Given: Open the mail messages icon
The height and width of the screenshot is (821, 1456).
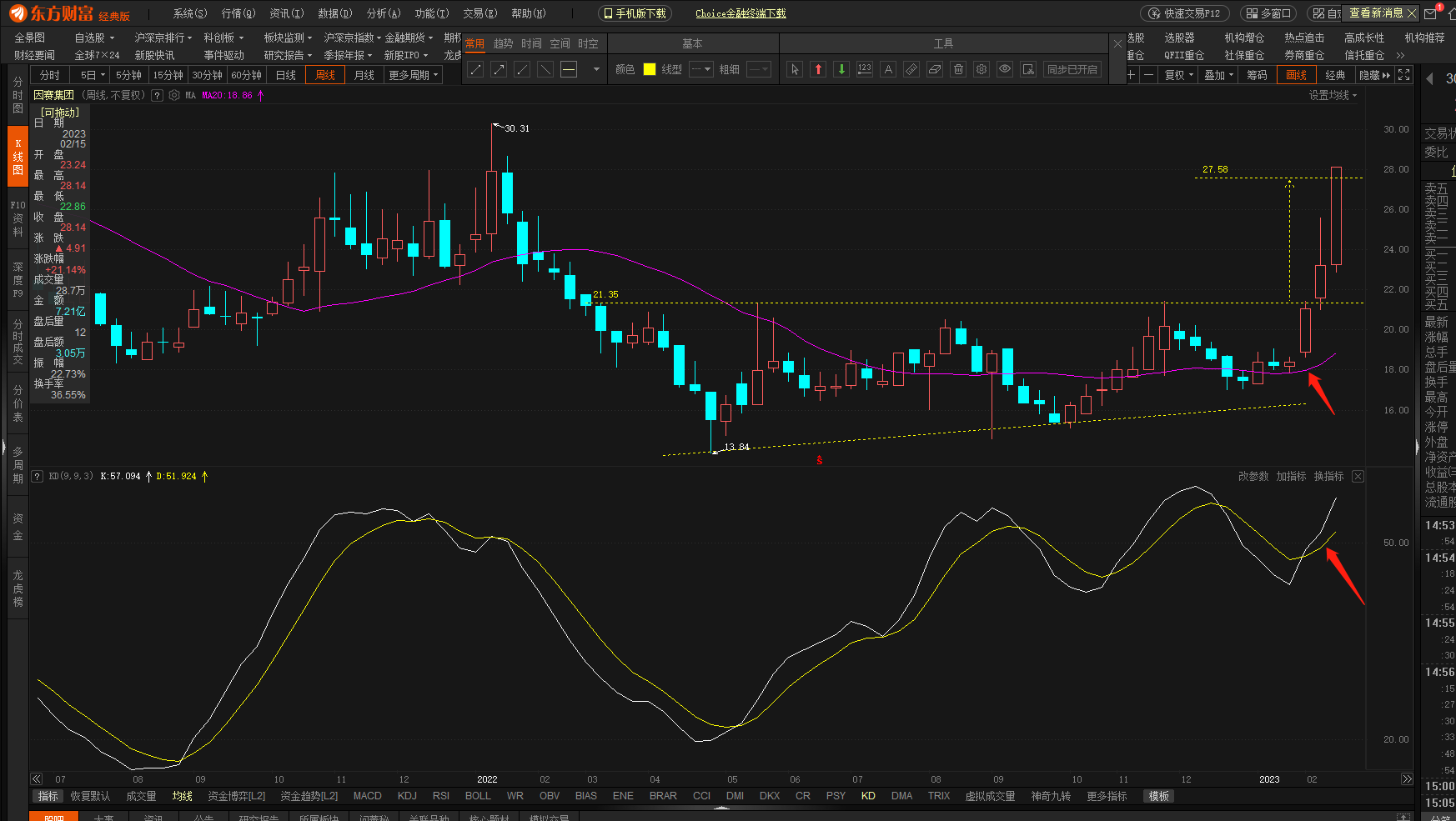Looking at the screenshot, I should click(x=1431, y=13).
